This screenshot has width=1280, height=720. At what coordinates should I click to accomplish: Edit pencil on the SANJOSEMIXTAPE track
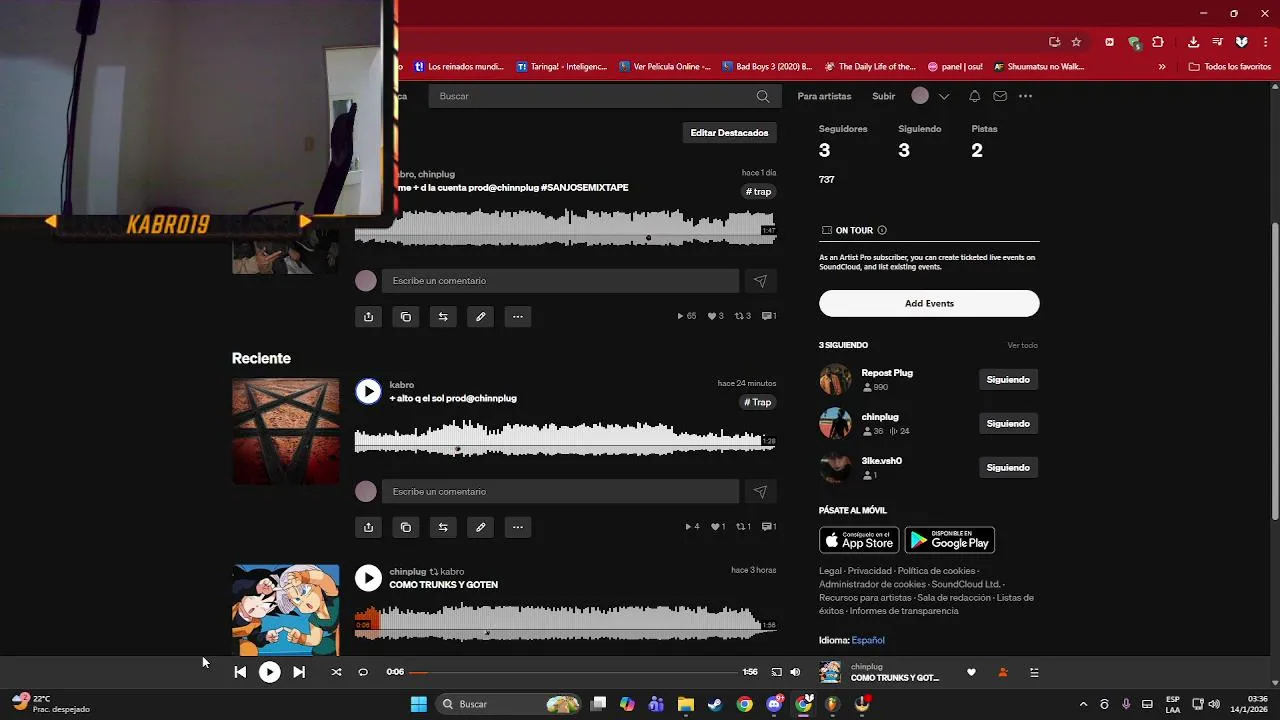coord(480,316)
